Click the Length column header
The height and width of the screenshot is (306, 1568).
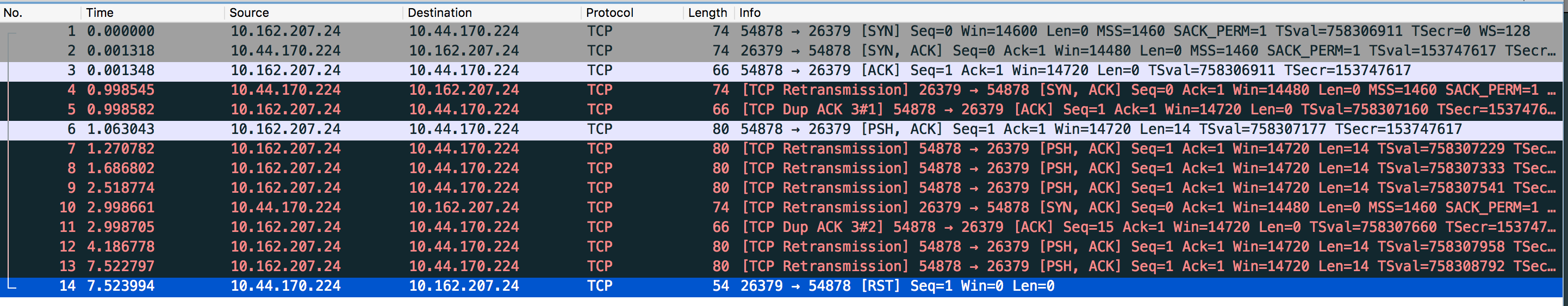[x=709, y=13]
